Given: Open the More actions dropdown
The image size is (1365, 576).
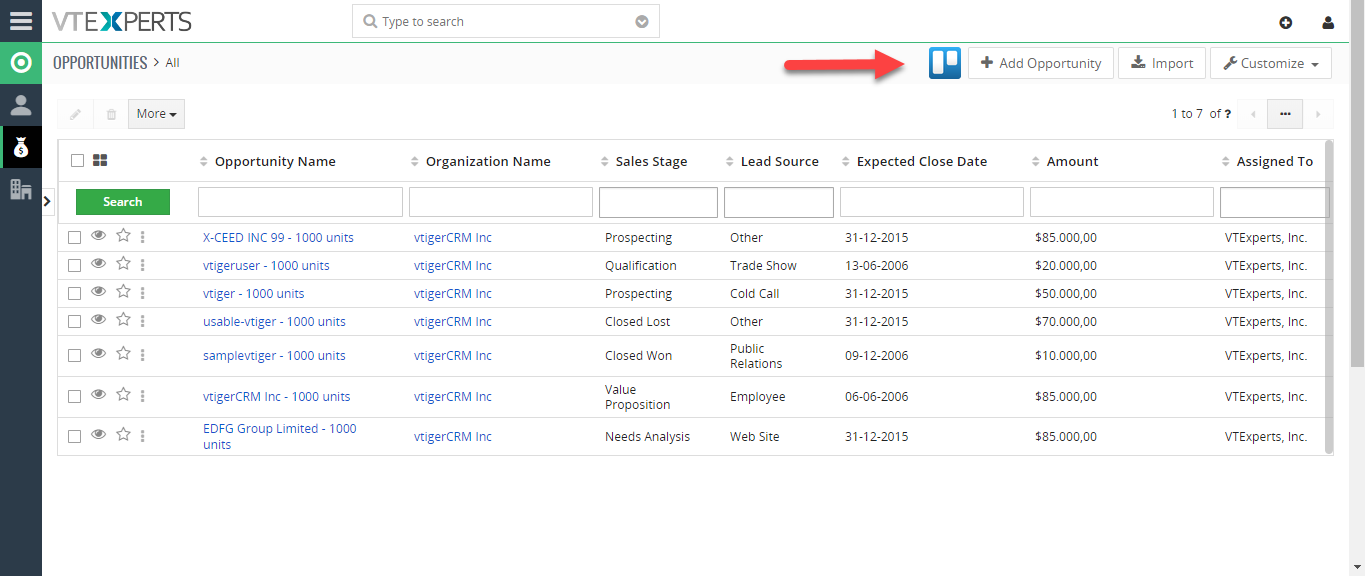Looking at the screenshot, I should coord(156,114).
